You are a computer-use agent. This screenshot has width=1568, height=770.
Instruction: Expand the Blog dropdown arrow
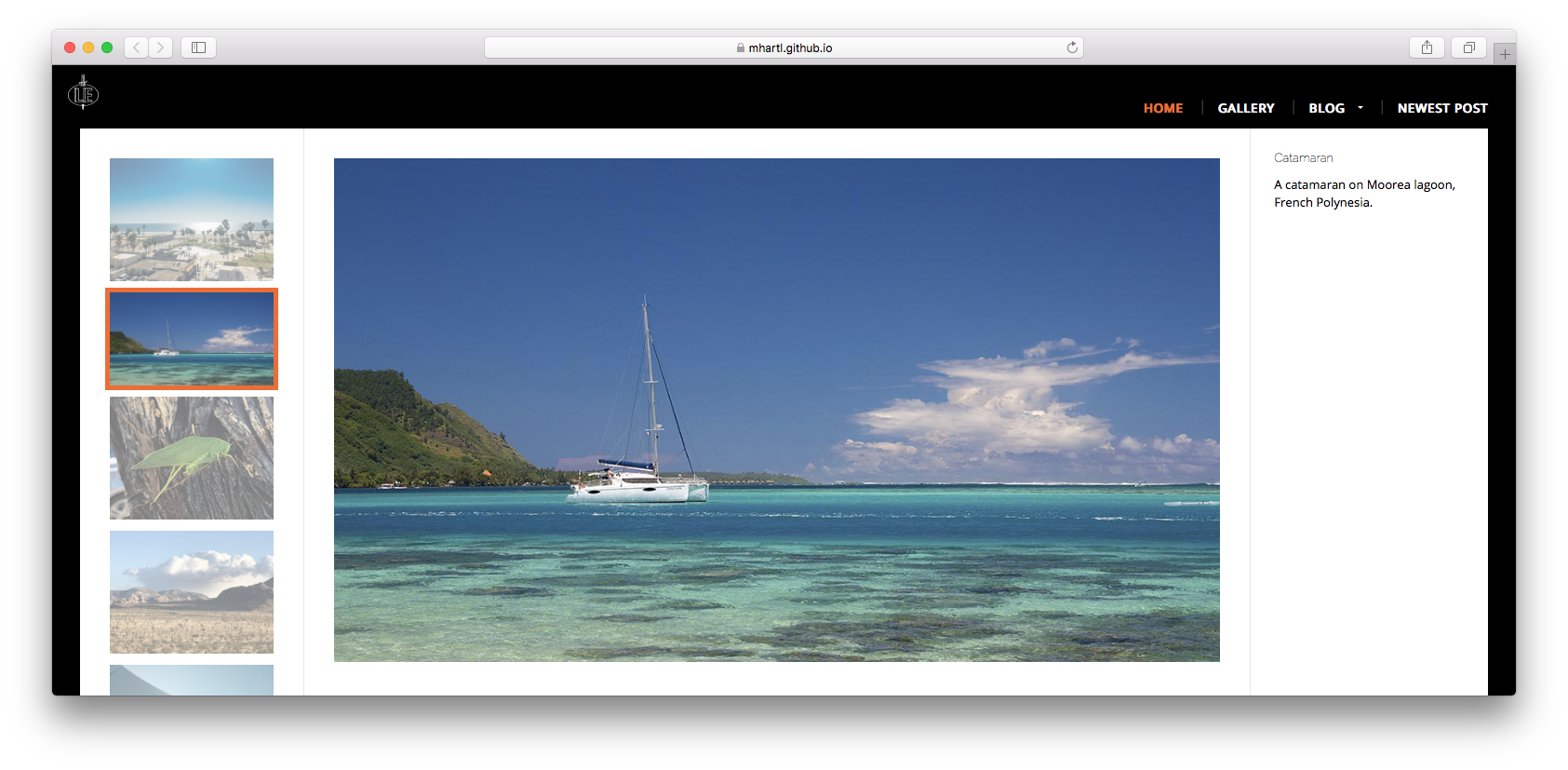click(x=1360, y=108)
